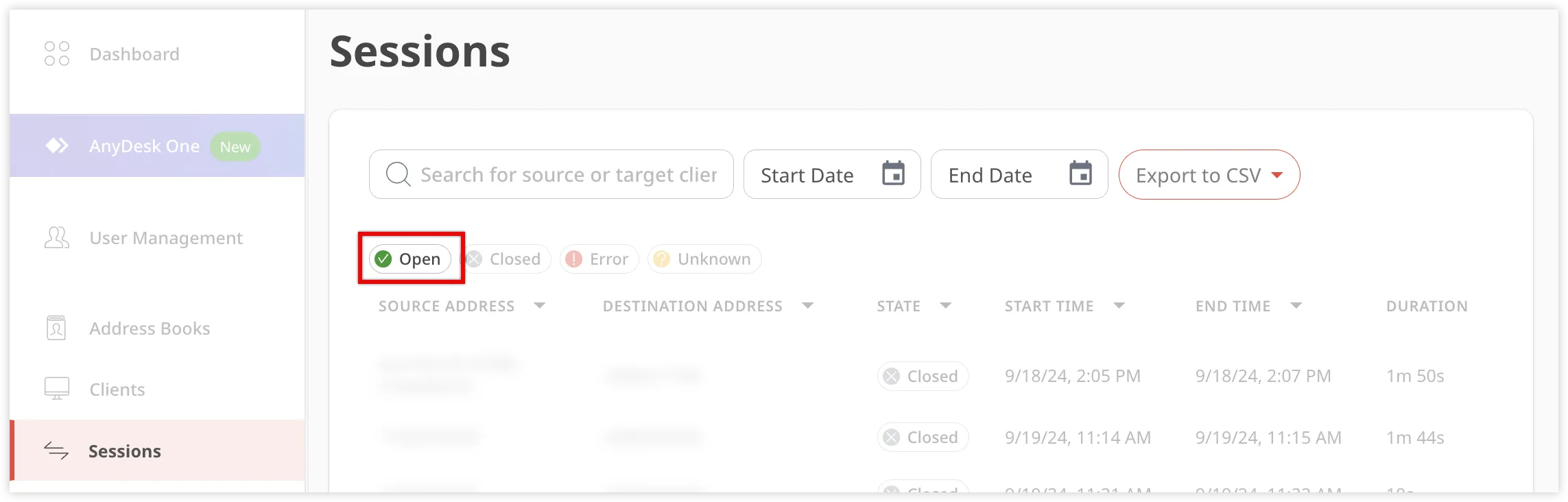Go to User Management in sidebar
The height and width of the screenshot is (502, 1568).
tap(166, 238)
